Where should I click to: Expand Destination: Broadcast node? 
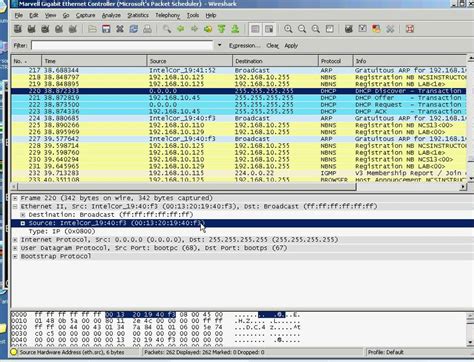(23, 215)
